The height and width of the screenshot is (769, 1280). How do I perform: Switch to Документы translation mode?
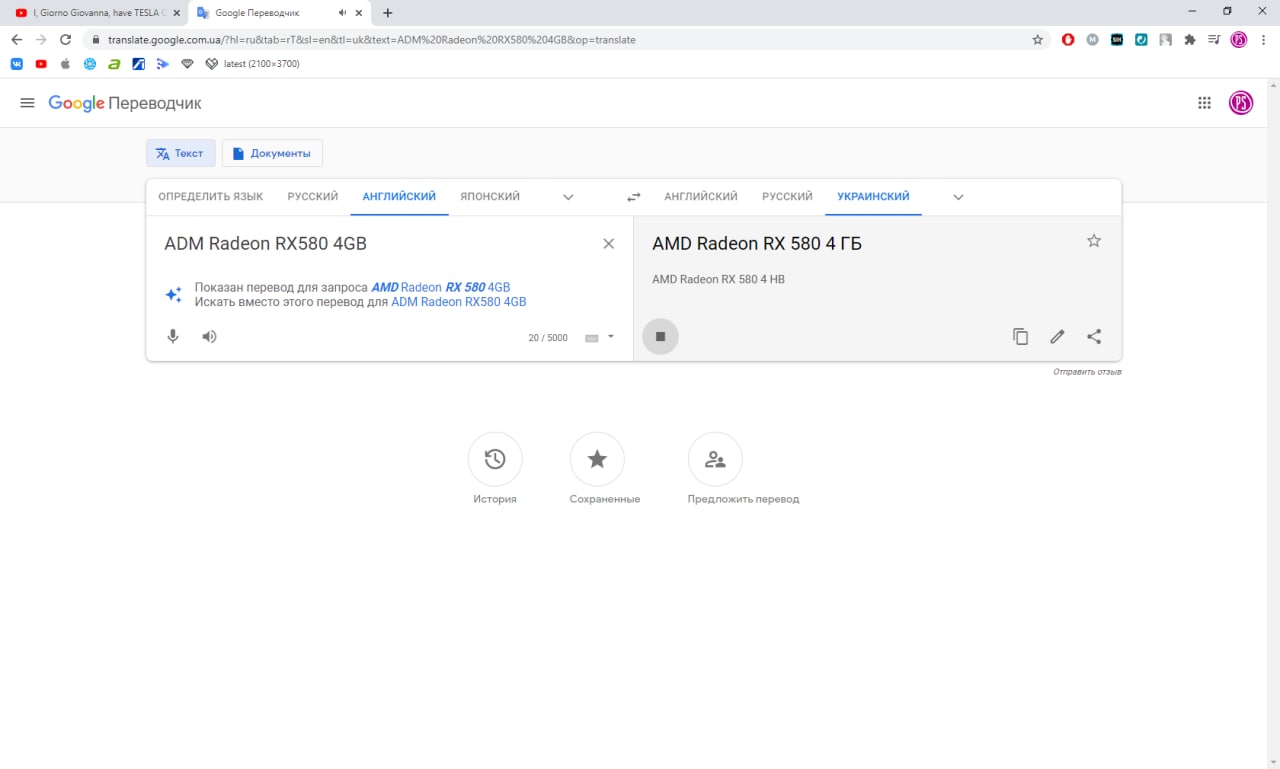click(x=272, y=153)
